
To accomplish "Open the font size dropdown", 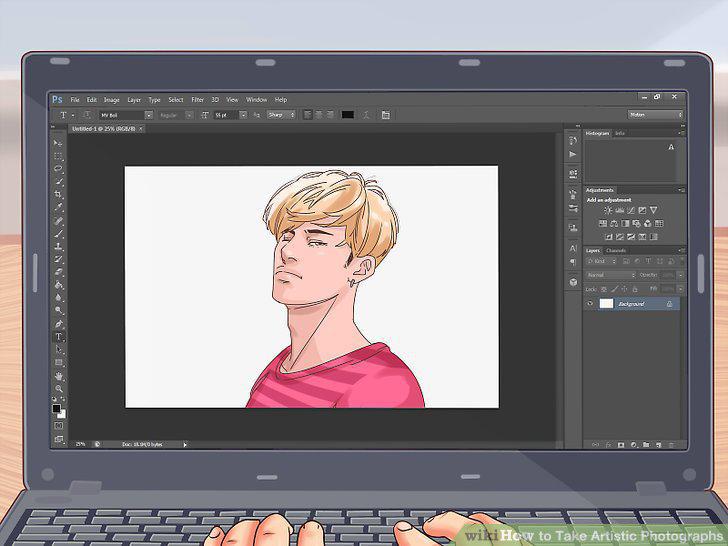I will [x=243, y=115].
